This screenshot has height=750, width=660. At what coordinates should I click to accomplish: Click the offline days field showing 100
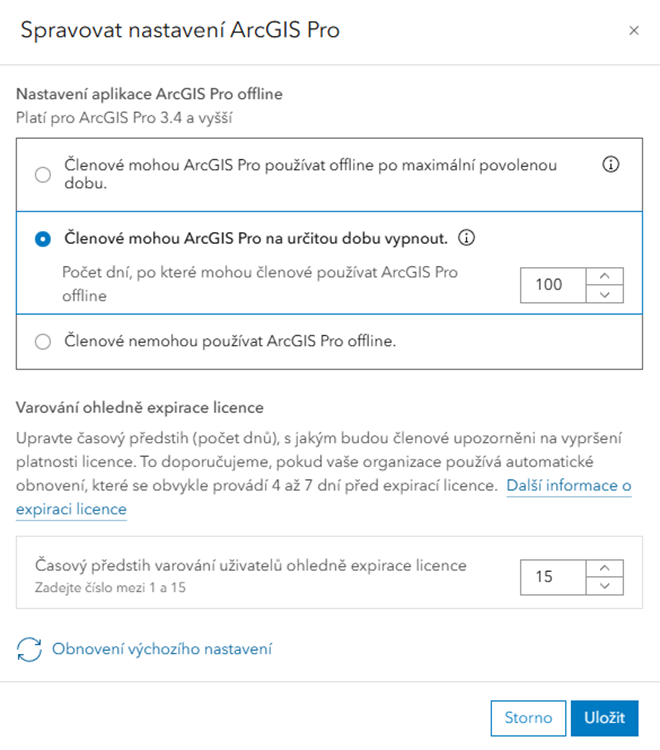point(553,285)
